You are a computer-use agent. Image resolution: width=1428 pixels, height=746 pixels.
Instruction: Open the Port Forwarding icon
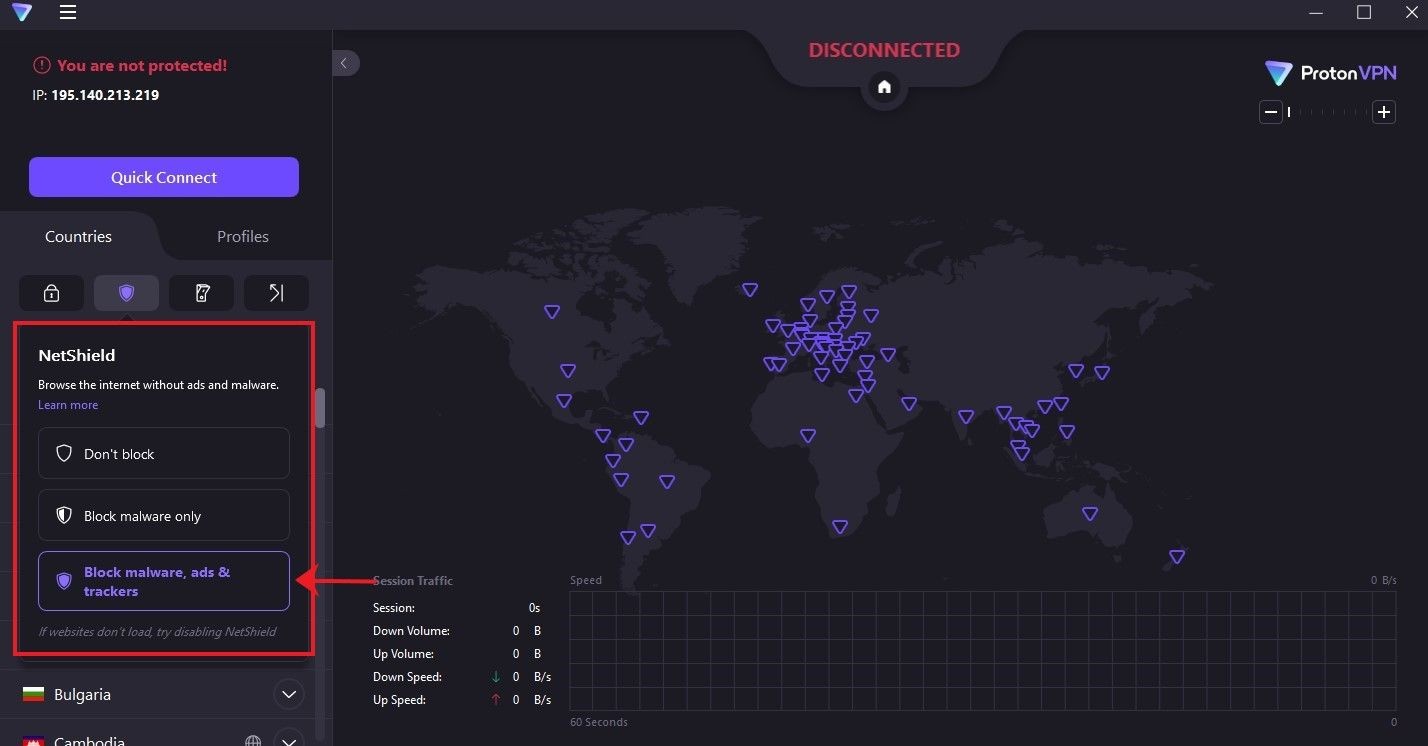pos(276,293)
